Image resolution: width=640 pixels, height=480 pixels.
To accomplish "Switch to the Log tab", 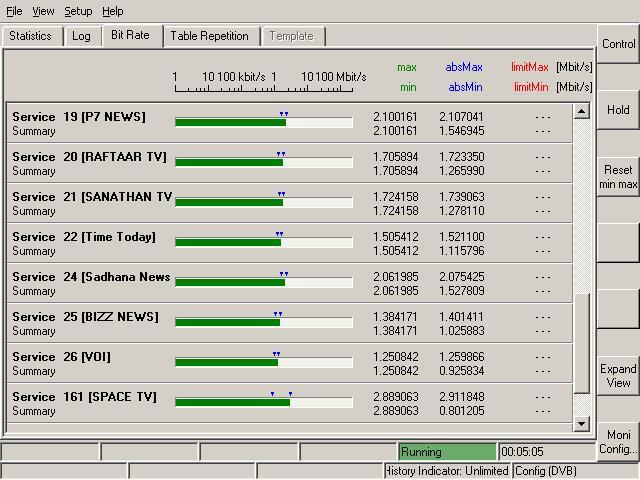I will pos(81,36).
